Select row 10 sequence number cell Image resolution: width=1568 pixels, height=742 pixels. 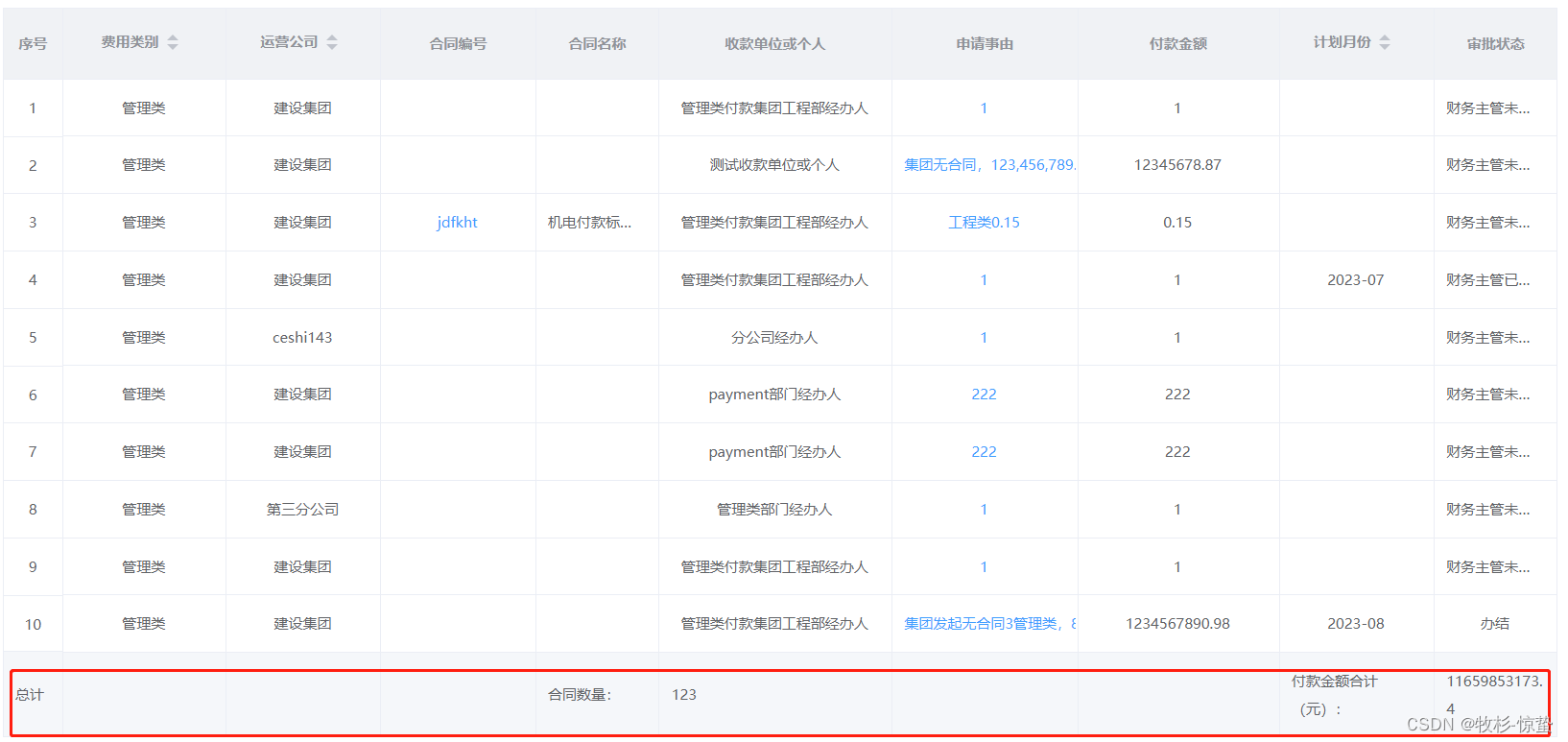pos(33,625)
